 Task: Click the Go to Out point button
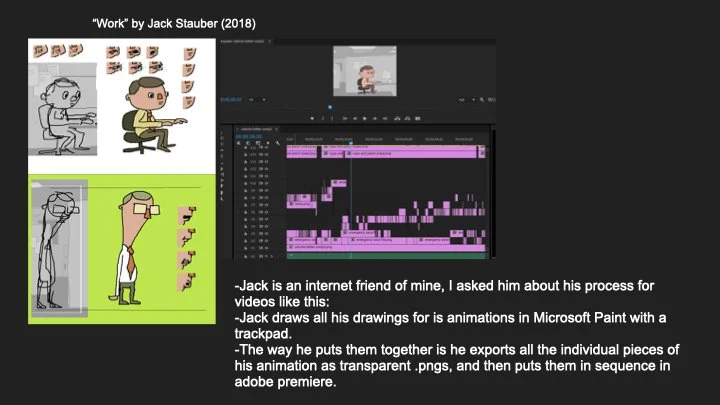point(385,118)
